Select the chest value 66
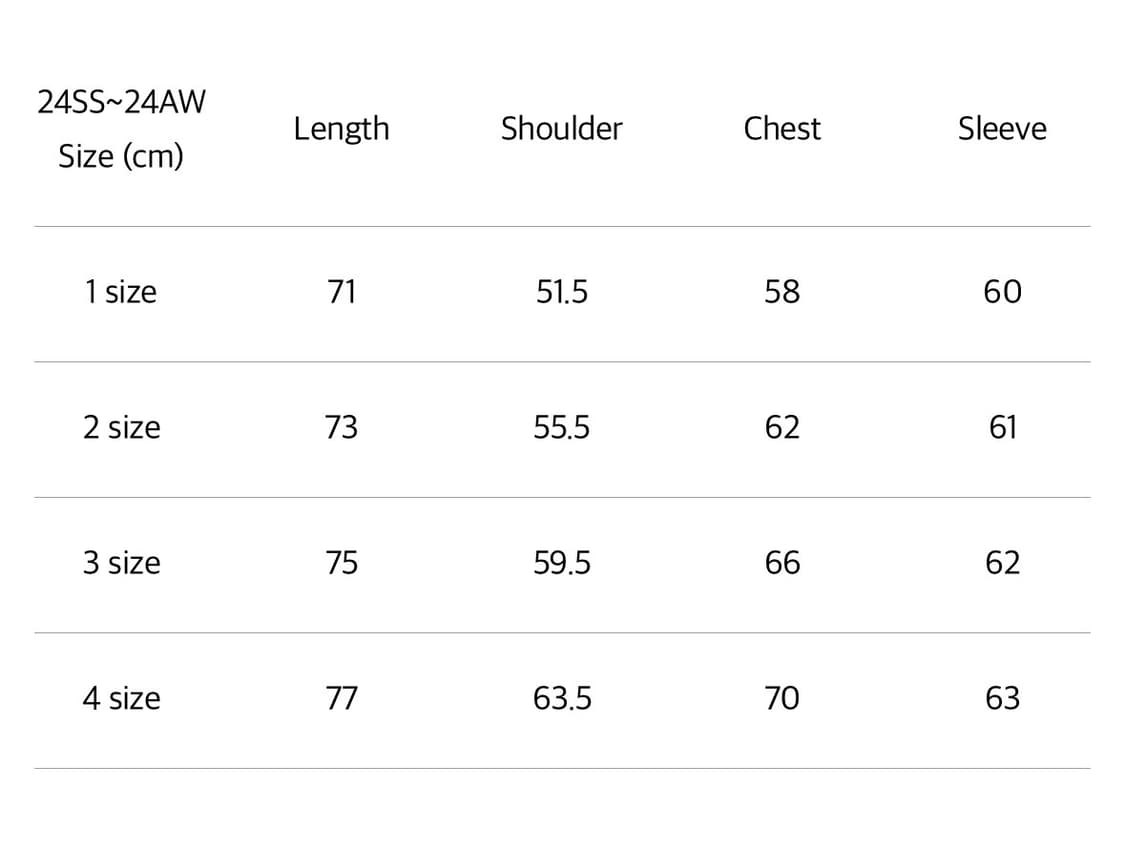This screenshot has height=865, width=1125. pyautogui.click(x=782, y=563)
